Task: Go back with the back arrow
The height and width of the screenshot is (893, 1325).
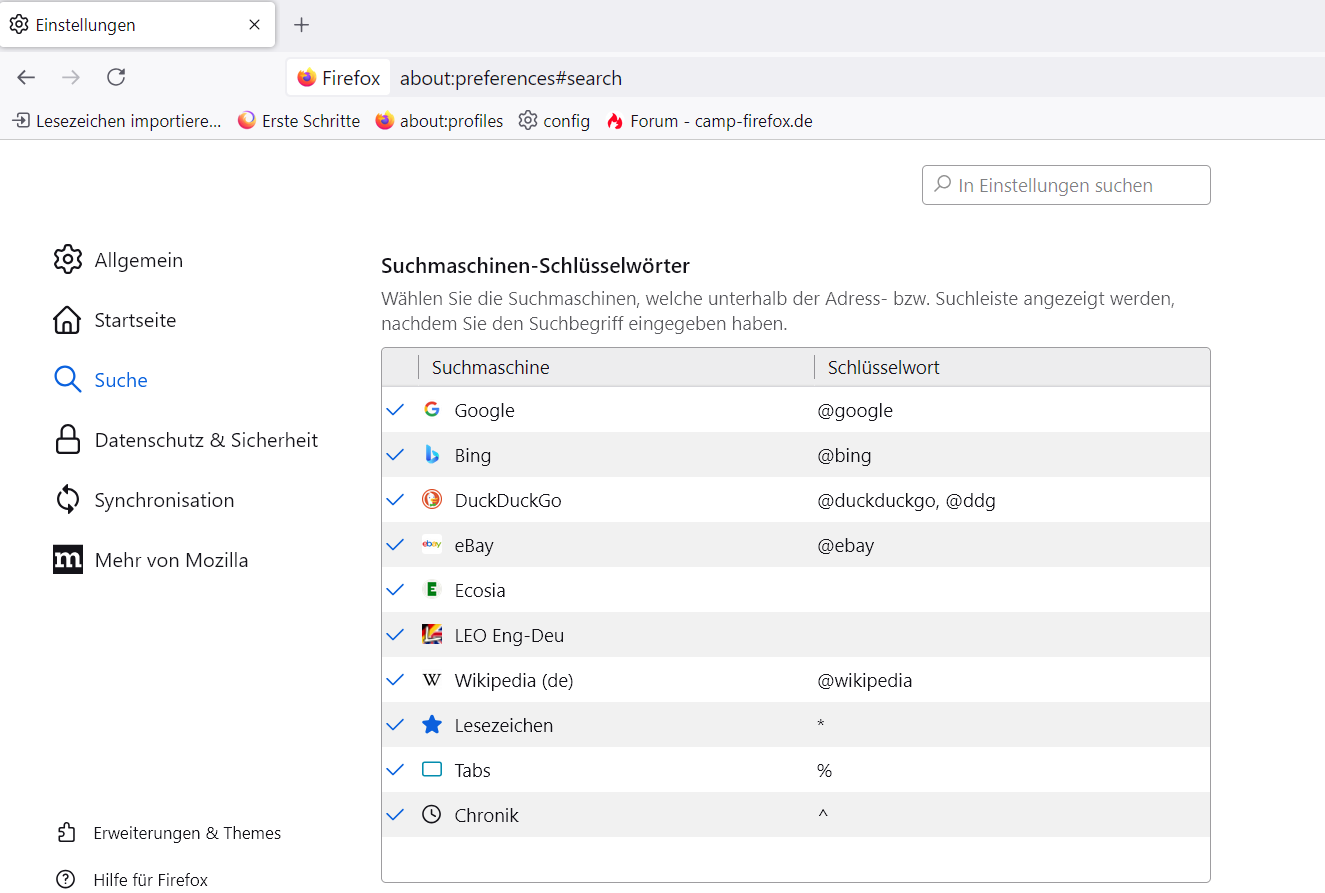Action: tap(26, 77)
